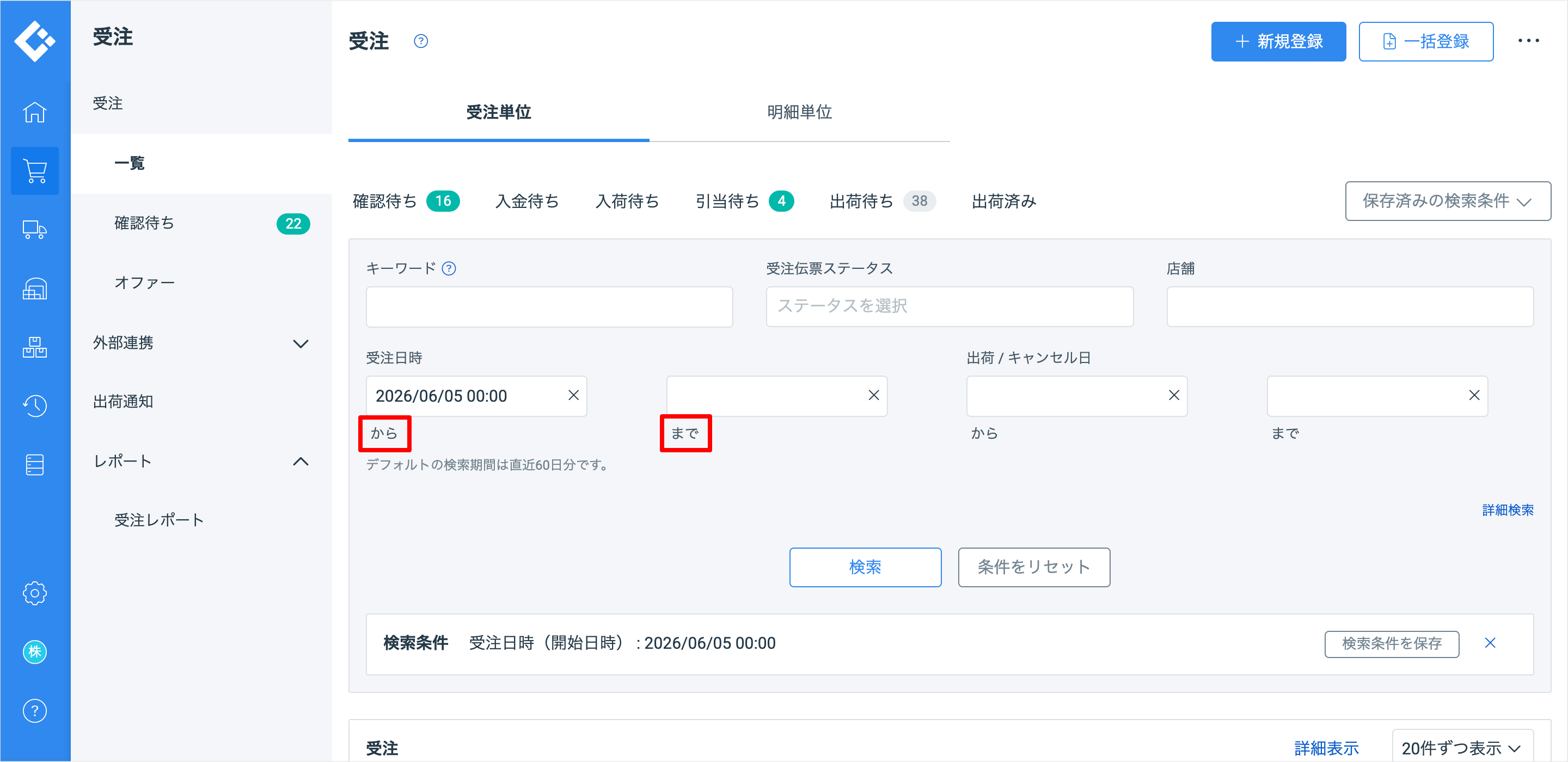Collapse the レポート sidebar section
This screenshot has width=1568, height=762.
[x=301, y=462]
